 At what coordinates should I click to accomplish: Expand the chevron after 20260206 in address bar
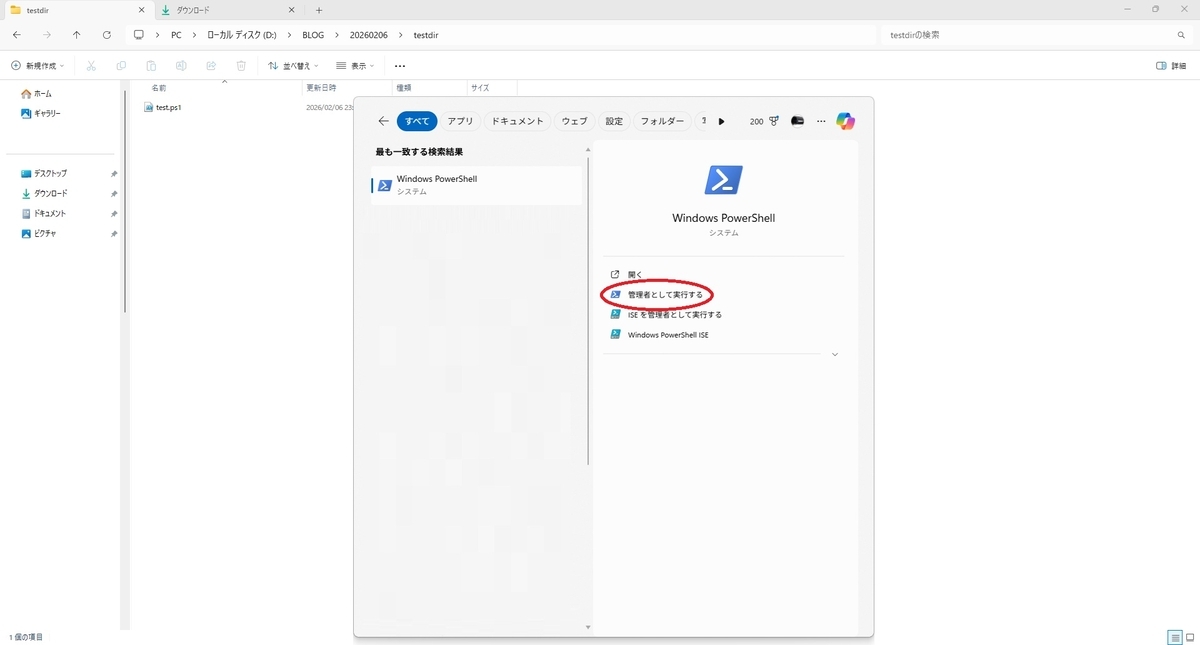(x=401, y=35)
